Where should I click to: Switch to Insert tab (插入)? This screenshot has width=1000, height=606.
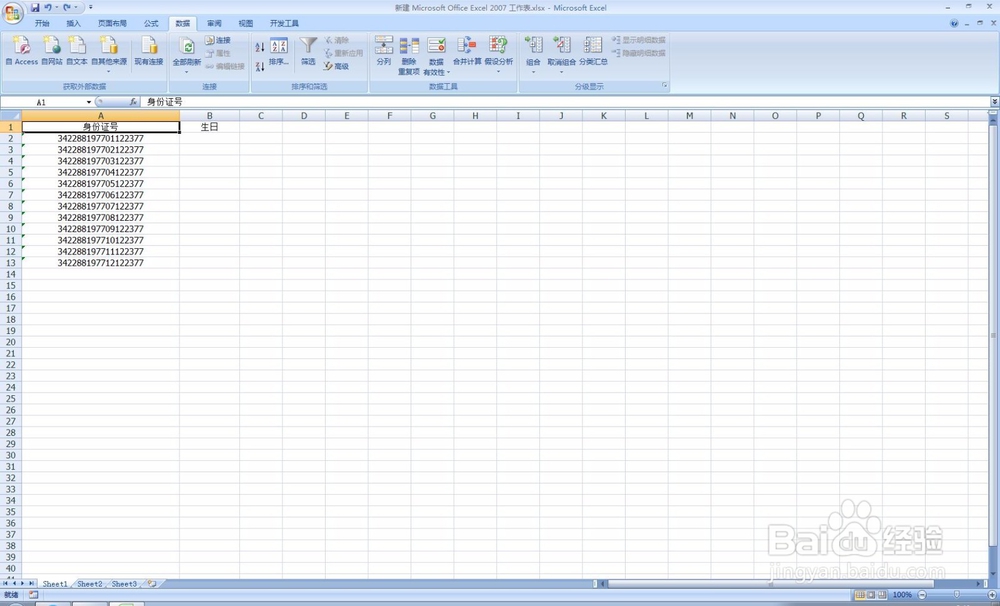(x=73, y=24)
